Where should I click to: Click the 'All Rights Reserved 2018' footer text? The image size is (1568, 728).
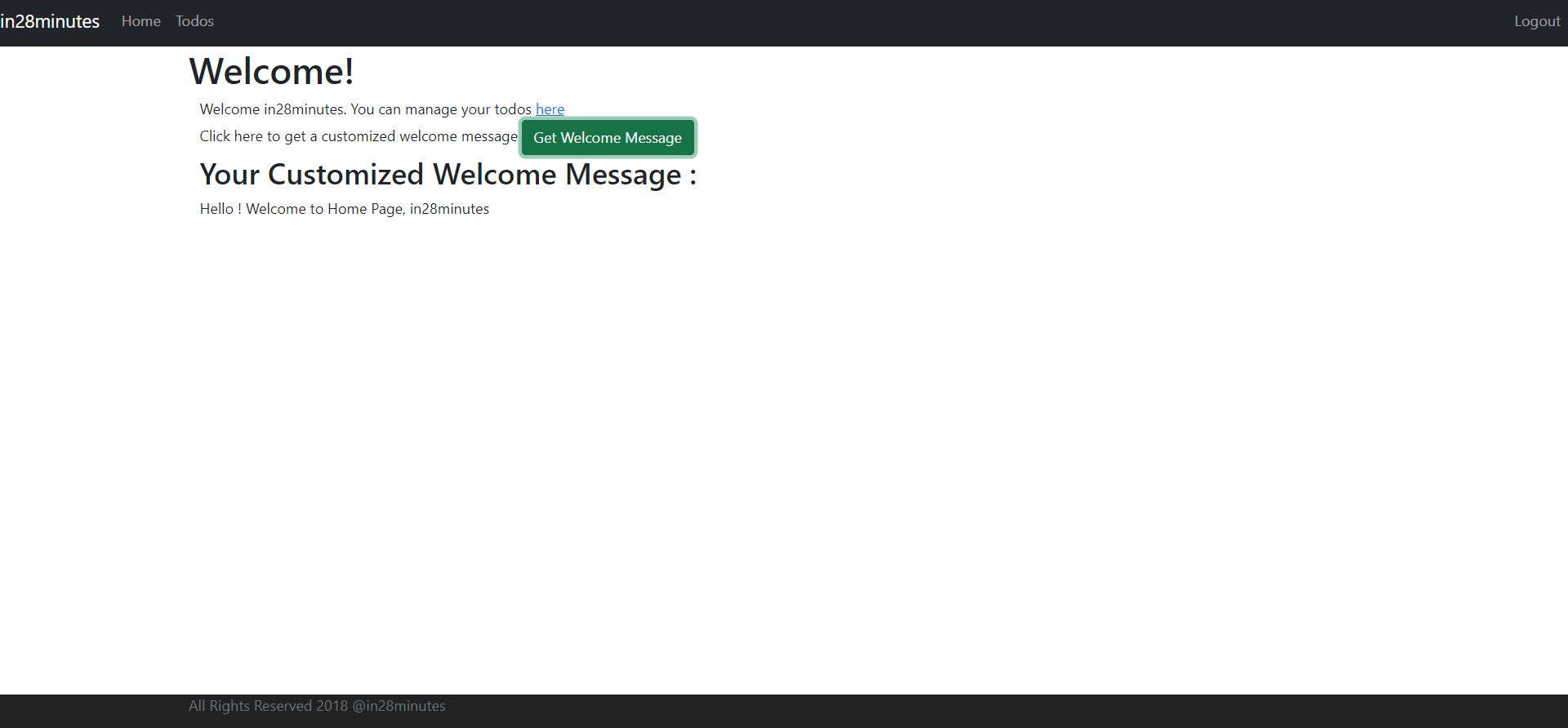pos(268,706)
